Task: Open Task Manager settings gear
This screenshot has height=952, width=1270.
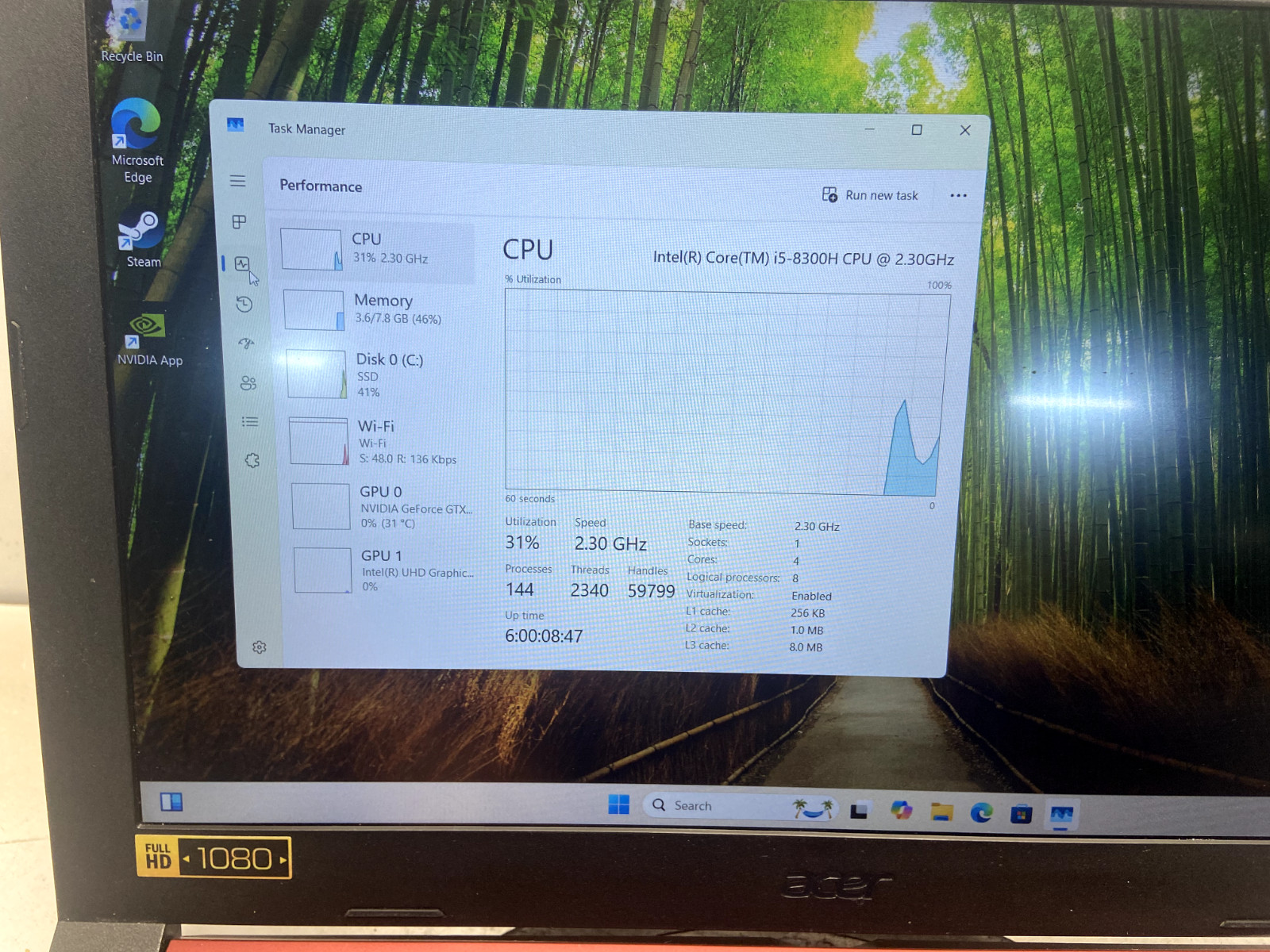Action: pyautogui.click(x=259, y=647)
